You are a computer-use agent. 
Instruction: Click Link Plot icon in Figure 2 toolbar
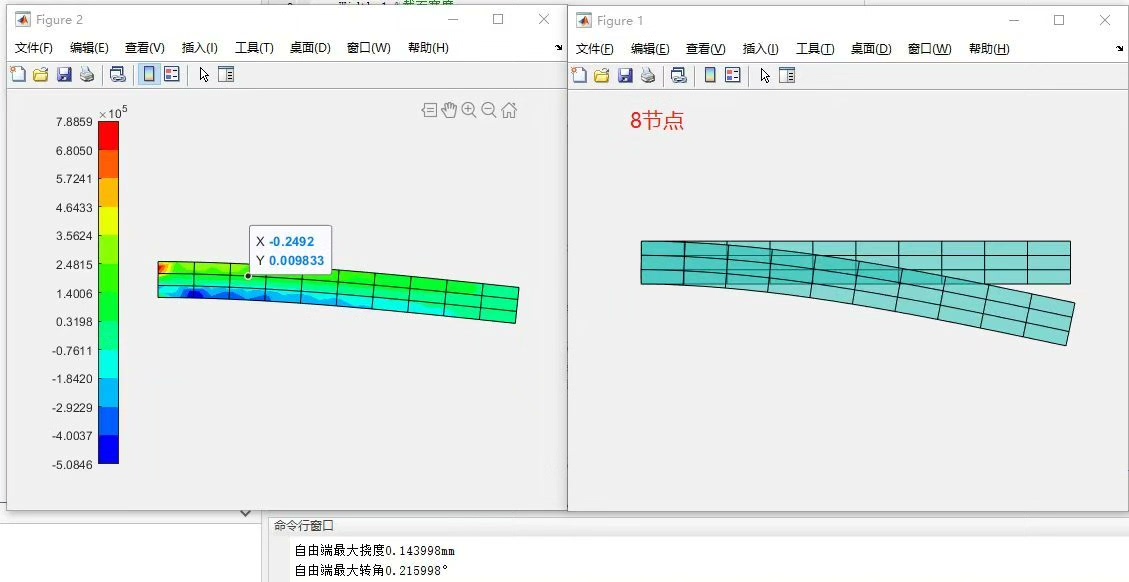click(x=117, y=74)
